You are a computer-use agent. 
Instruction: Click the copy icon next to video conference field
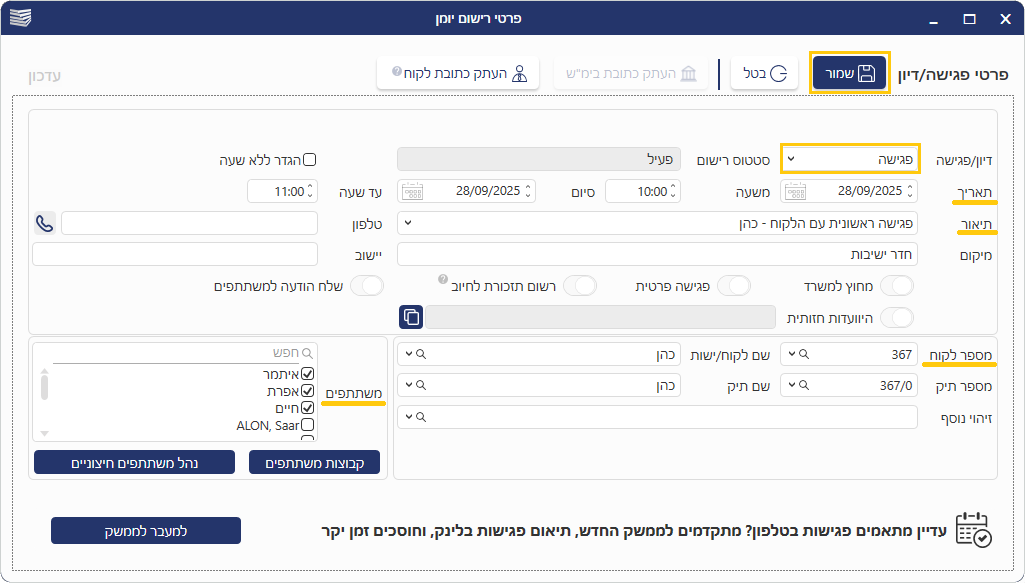pyautogui.click(x=411, y=317)
